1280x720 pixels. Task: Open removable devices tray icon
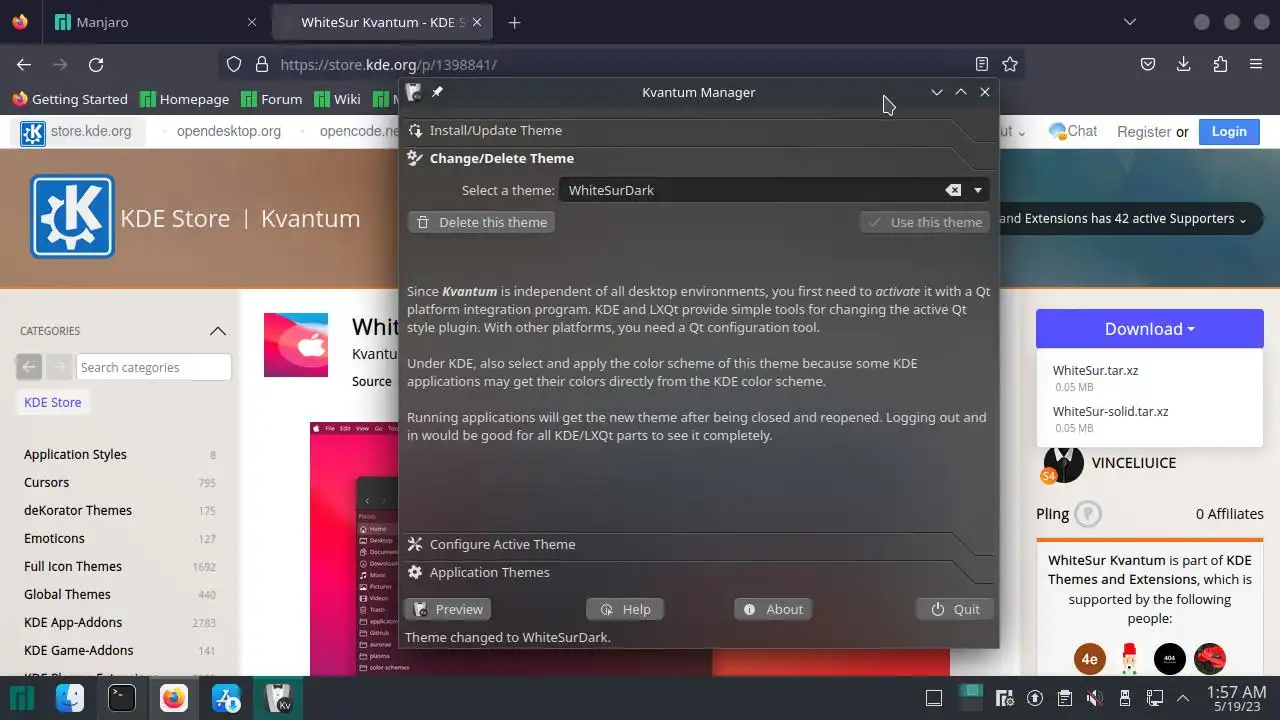(x=1125, y=698)
